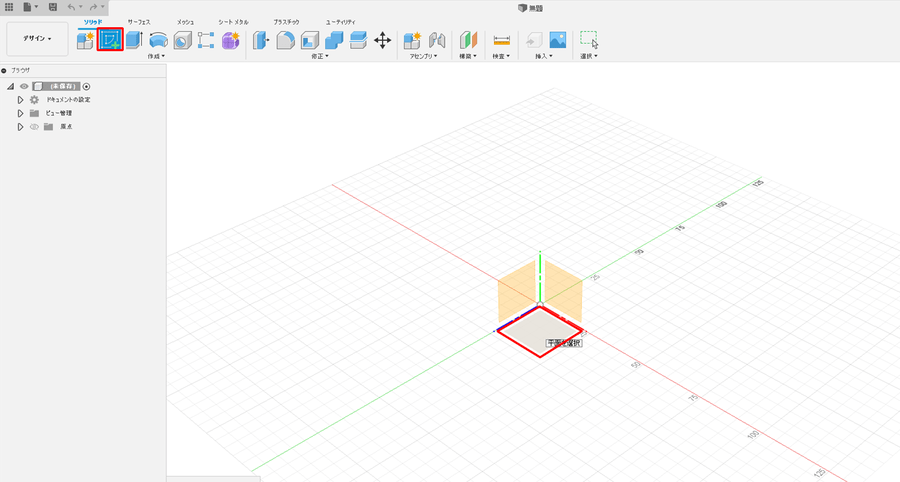Image resolution: width=900 pixels, height=482 pixels.
Task: Switch to the プラスチック tab
Action: (286, 22)
